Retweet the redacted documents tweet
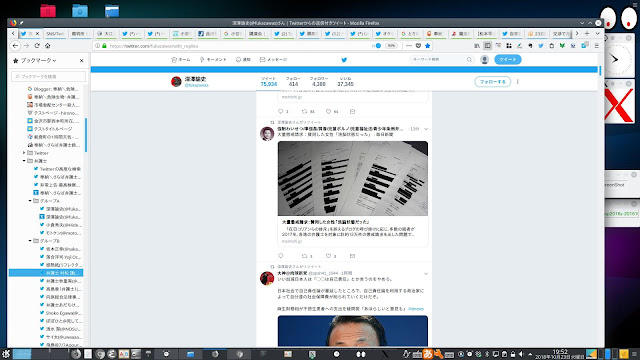 coord(304,256)
